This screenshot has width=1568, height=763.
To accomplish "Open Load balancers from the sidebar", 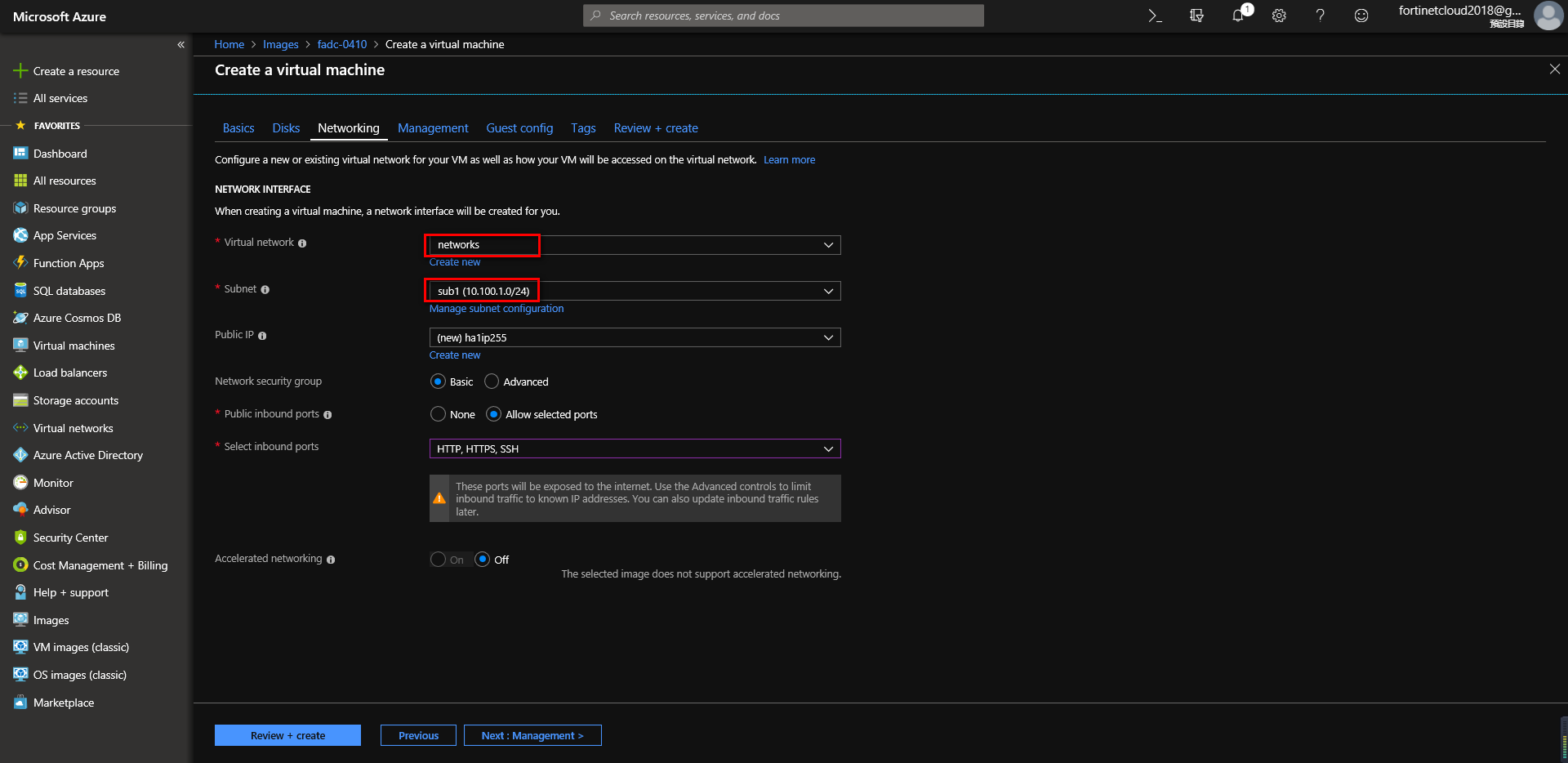I will pos(70,373).
